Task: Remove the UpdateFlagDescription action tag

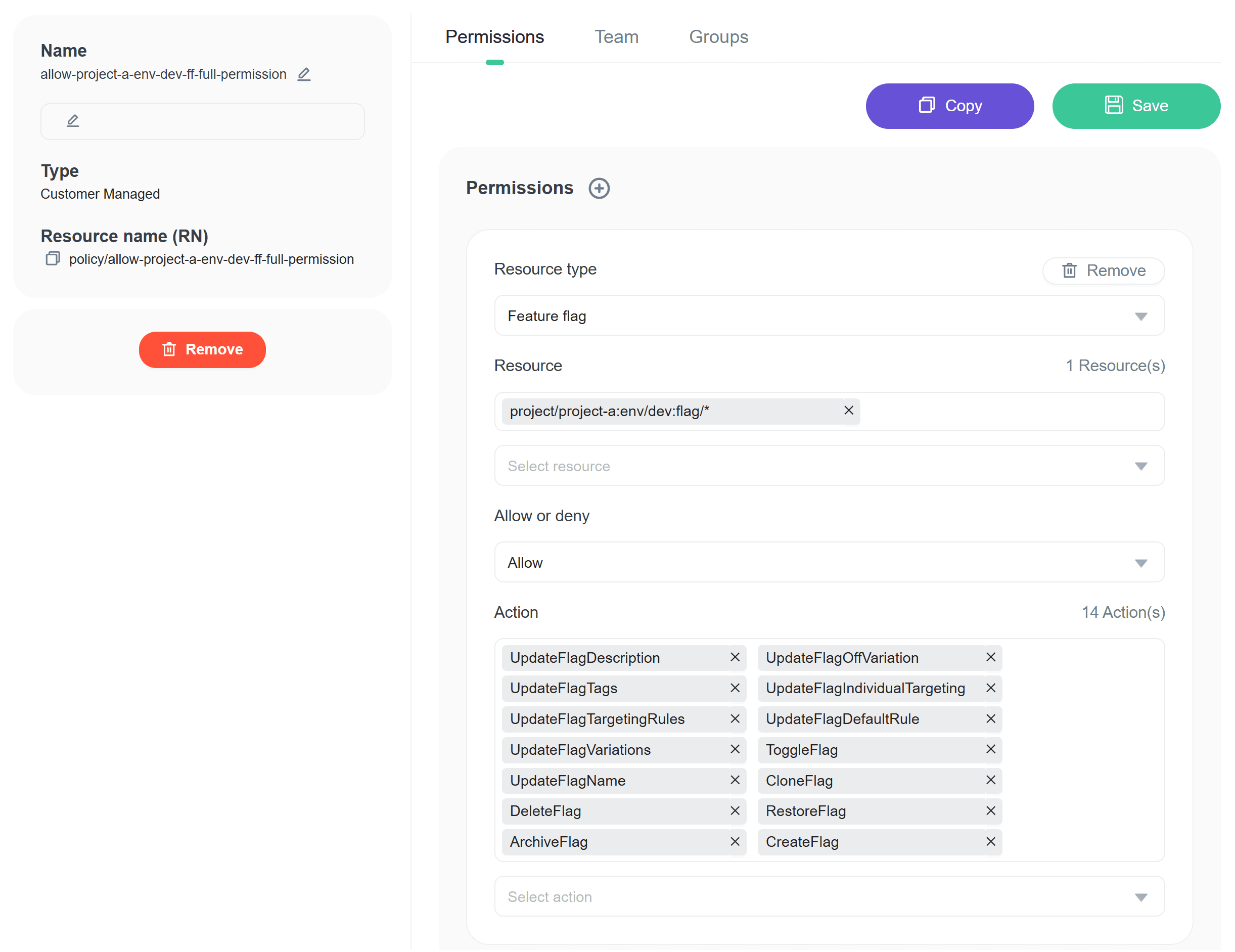Action: 735,657
